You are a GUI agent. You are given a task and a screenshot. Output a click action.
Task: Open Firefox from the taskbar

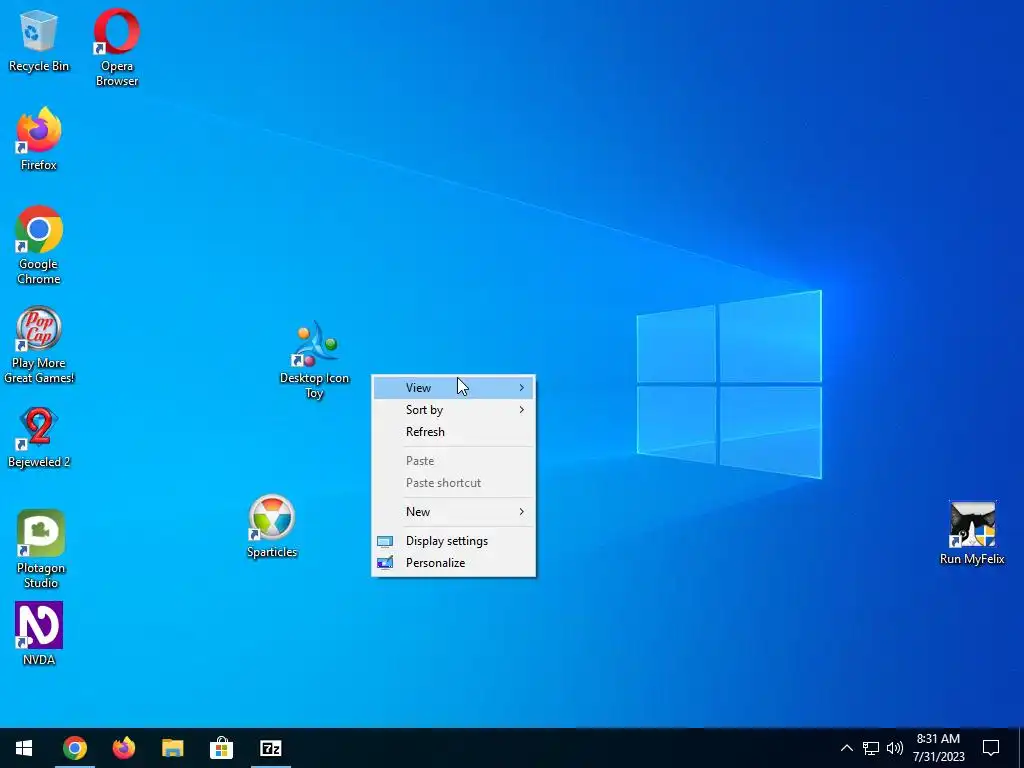click(x=123, y=748)
